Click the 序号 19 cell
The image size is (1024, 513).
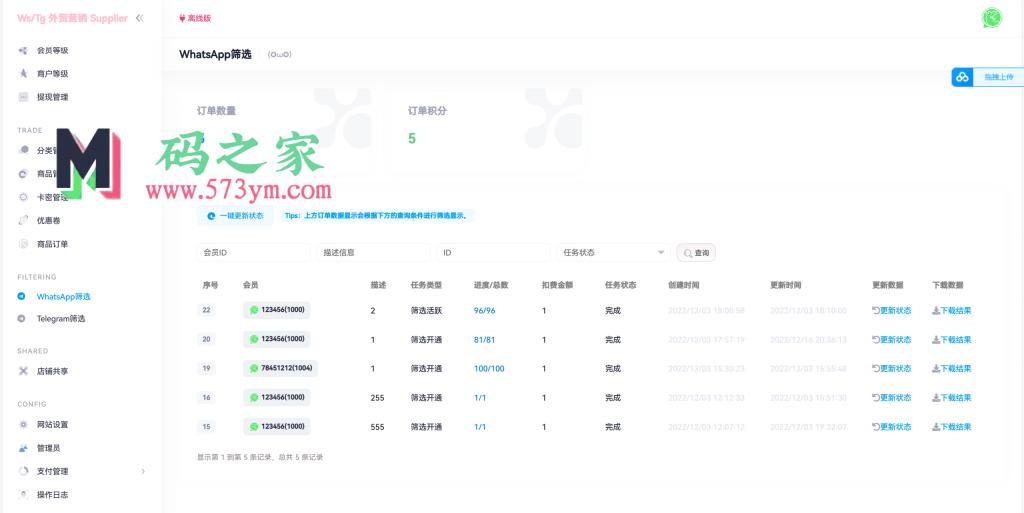click(206, 369)
